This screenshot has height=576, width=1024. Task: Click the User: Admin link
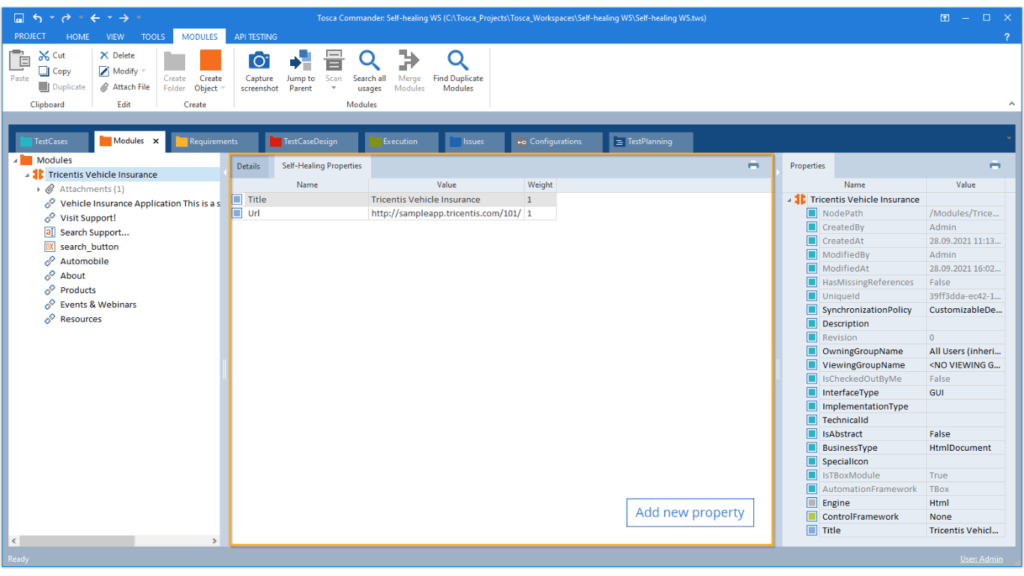tap(981, 559)
